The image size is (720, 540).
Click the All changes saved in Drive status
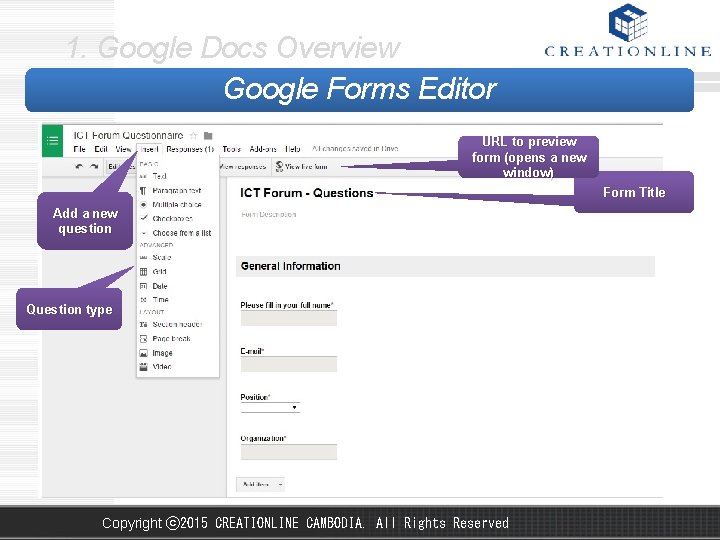[355, 149]
